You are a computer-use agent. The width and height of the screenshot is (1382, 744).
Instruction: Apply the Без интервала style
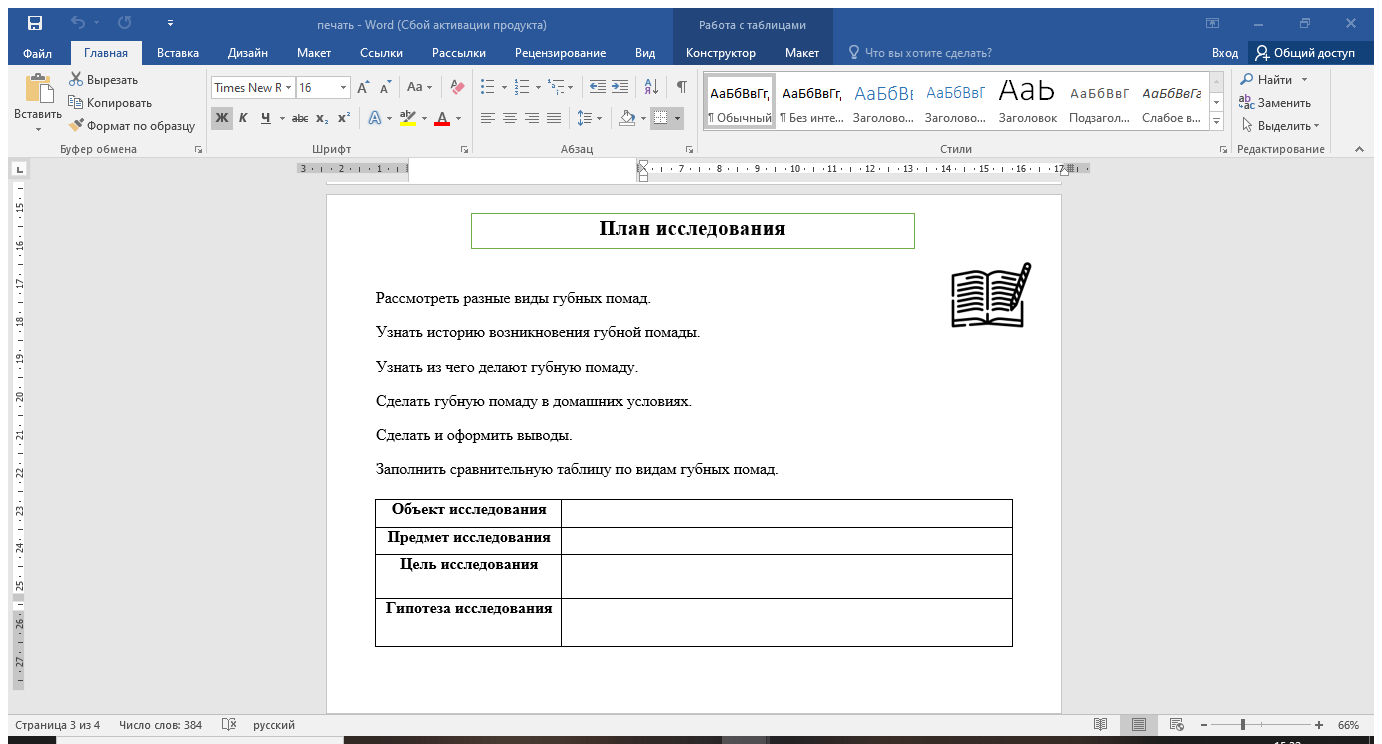(x=811, y=102)
